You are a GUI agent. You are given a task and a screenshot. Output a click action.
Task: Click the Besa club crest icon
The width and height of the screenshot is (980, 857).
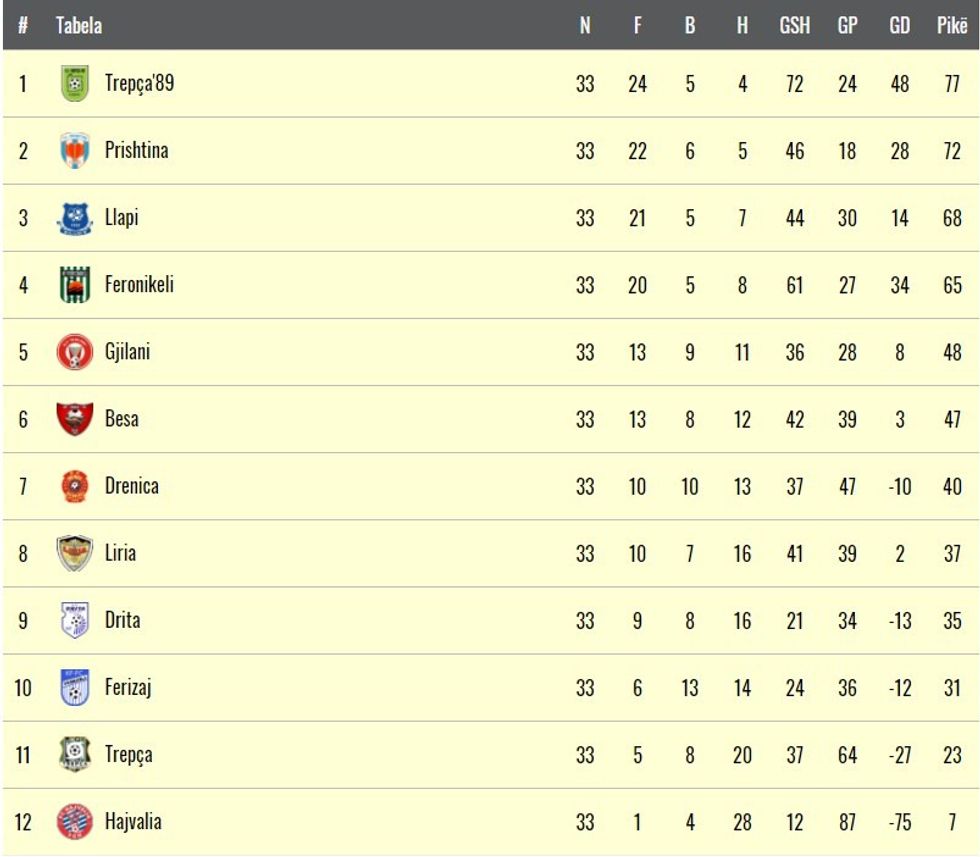74,419
